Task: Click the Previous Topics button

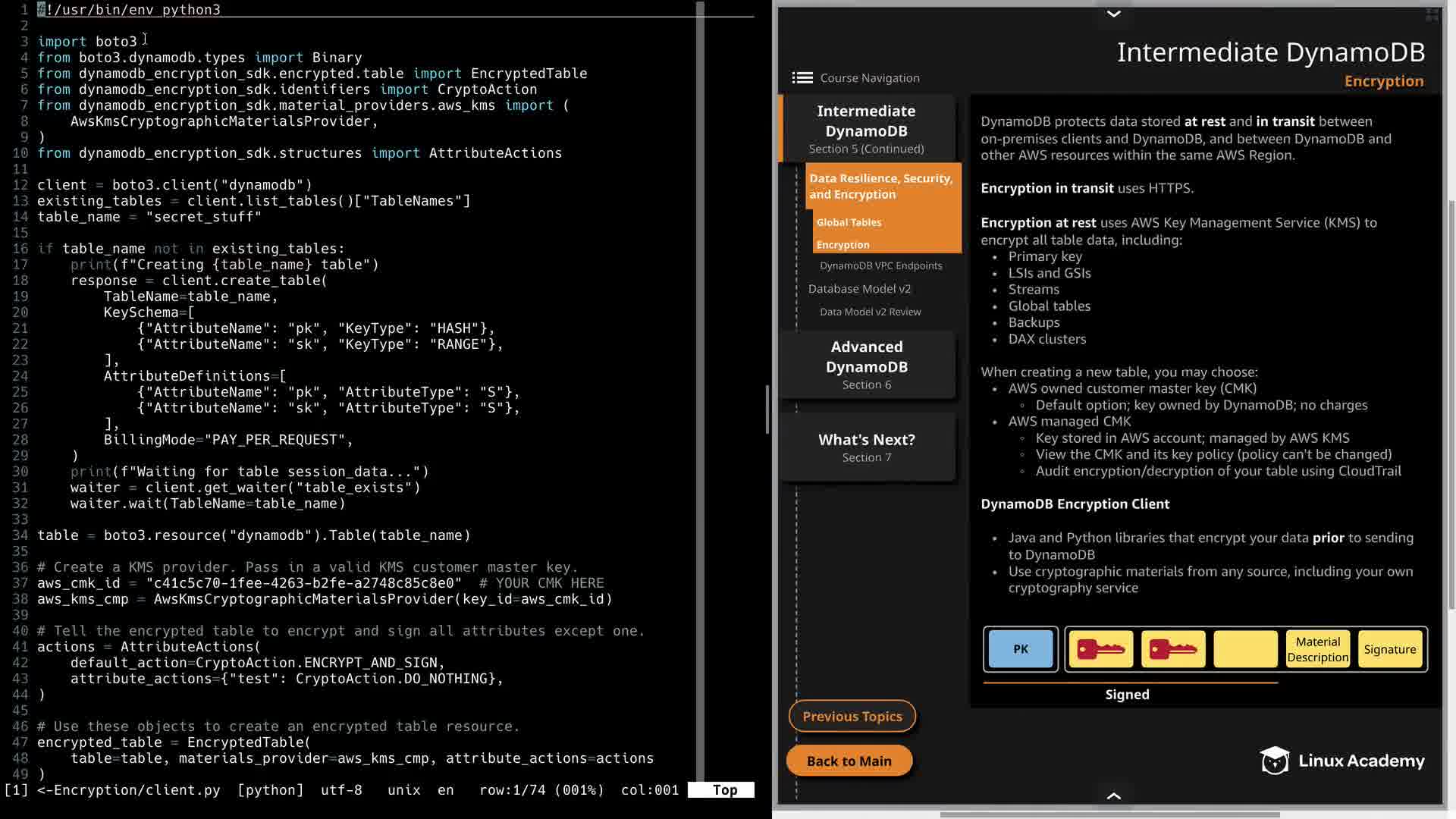Action: (852, 716)
